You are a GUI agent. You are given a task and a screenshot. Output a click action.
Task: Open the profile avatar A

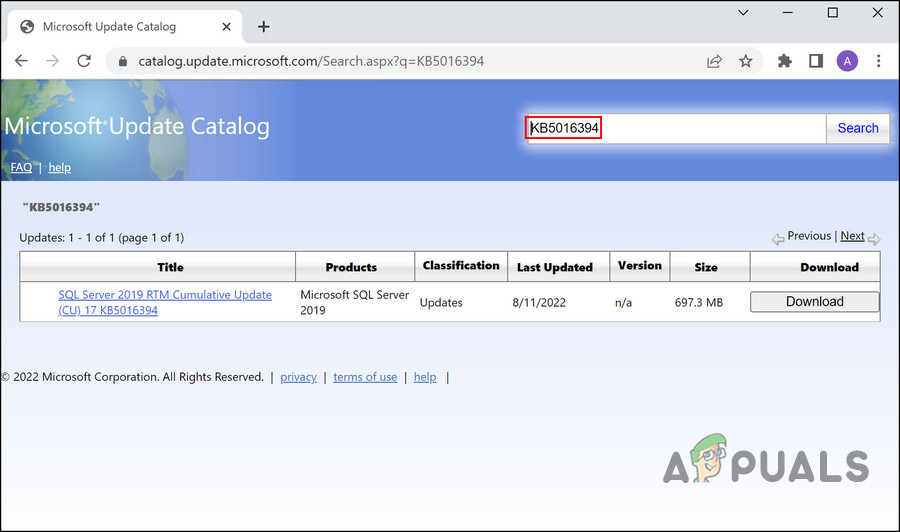pos(847,61)
